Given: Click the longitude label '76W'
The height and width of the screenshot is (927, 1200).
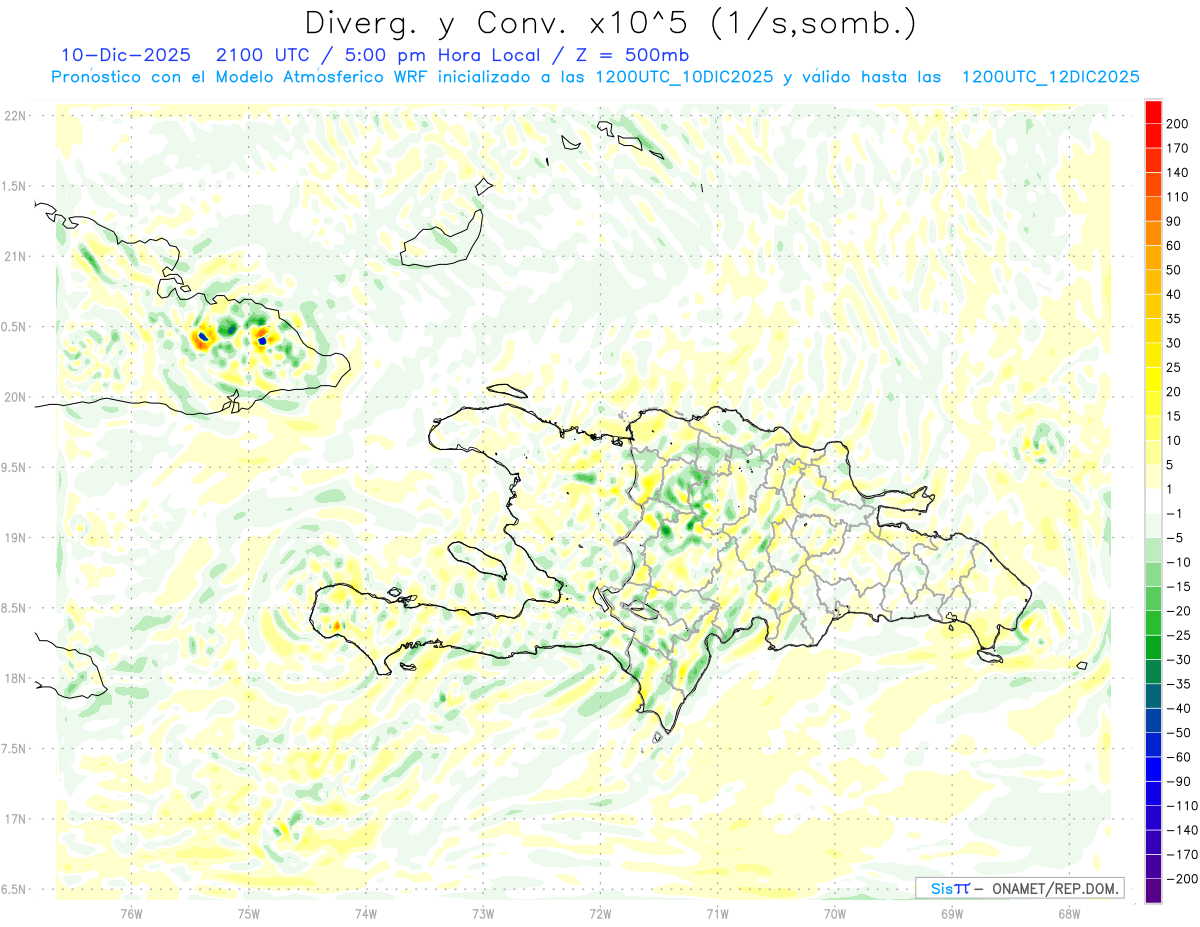Looking at the screenshot, I should click(x=132, y=913).
